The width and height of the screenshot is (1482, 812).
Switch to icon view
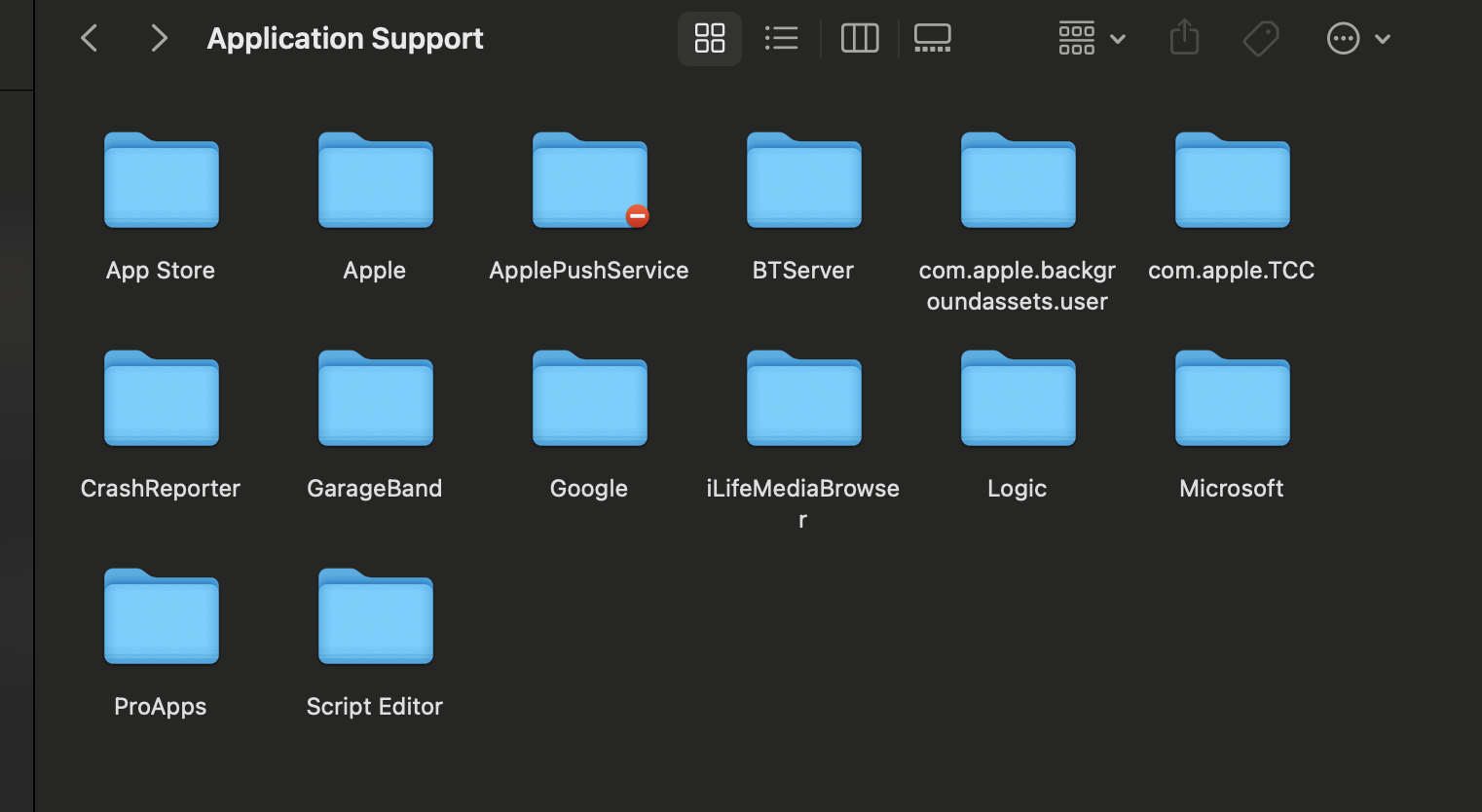point(710,39)
